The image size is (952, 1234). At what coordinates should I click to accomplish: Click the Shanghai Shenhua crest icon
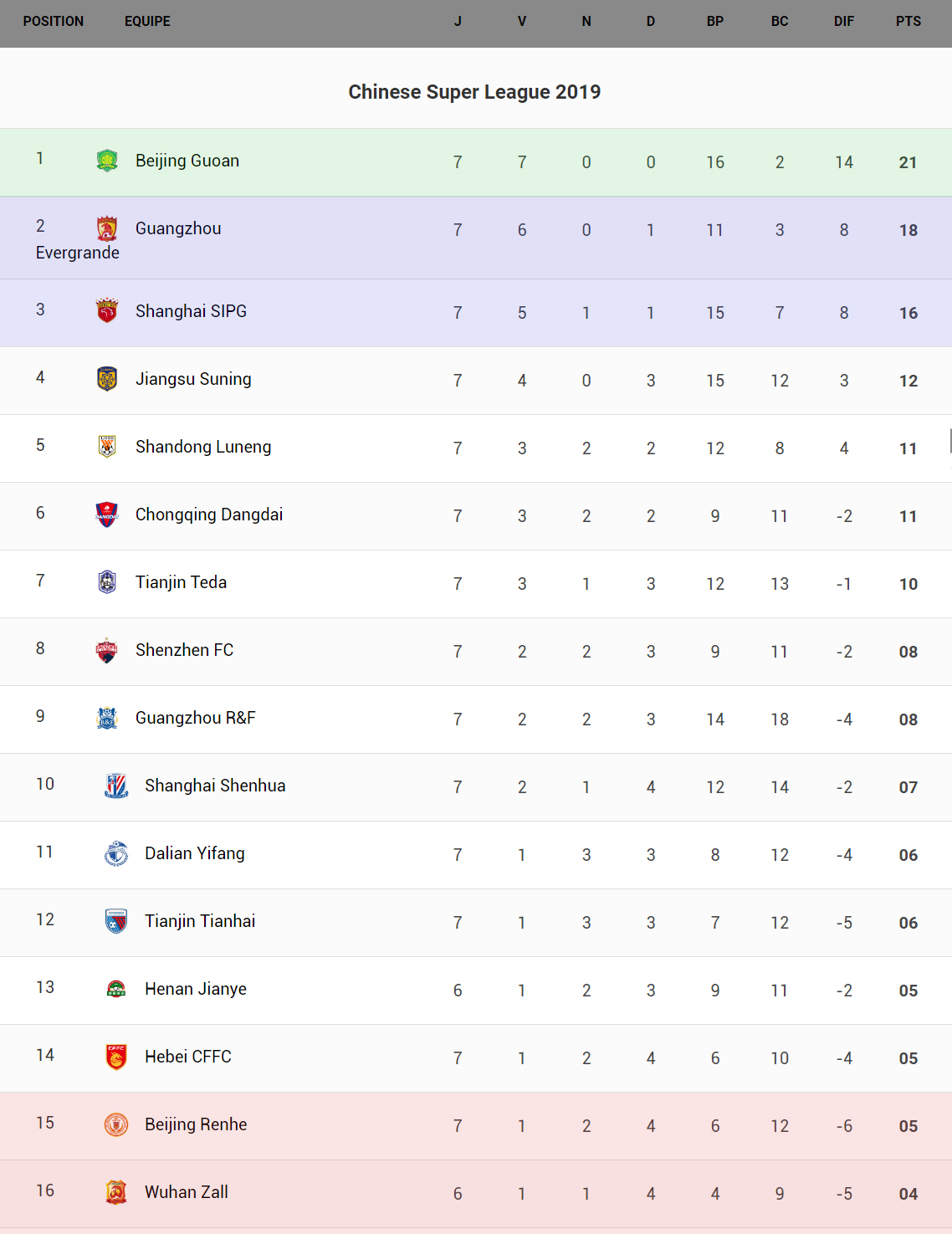(116, 786)
